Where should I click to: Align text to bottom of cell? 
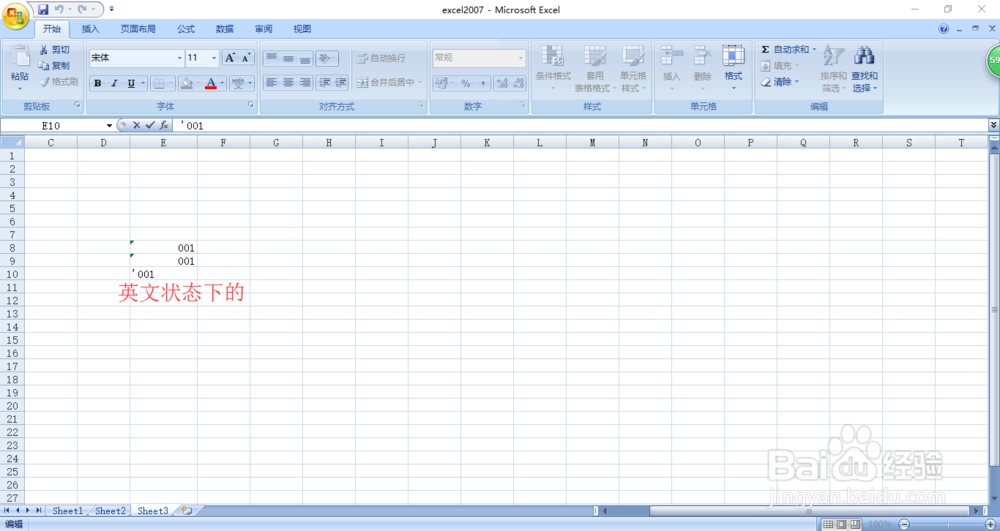305,58
